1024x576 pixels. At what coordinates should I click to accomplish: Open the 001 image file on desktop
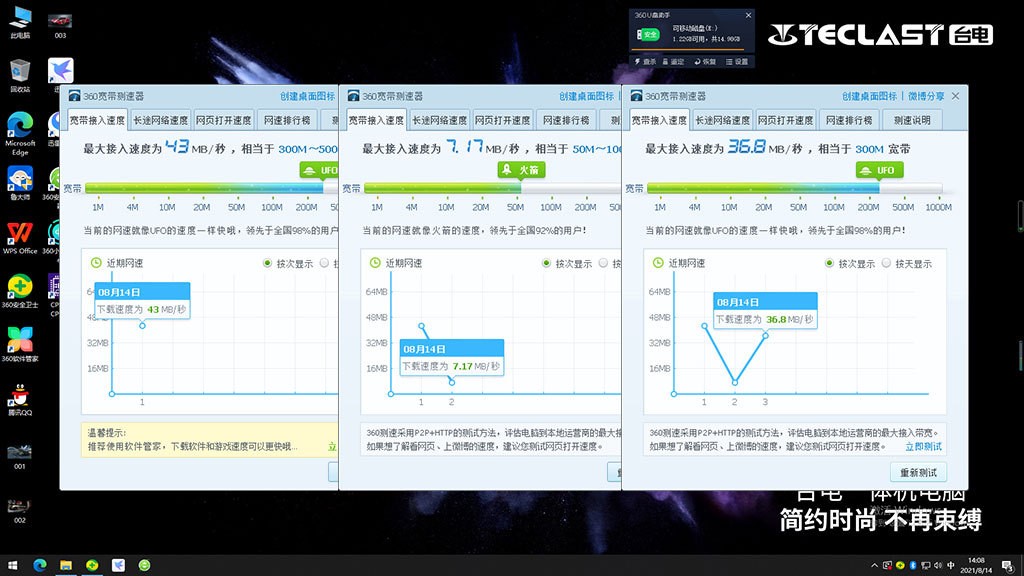pos(20,455)
